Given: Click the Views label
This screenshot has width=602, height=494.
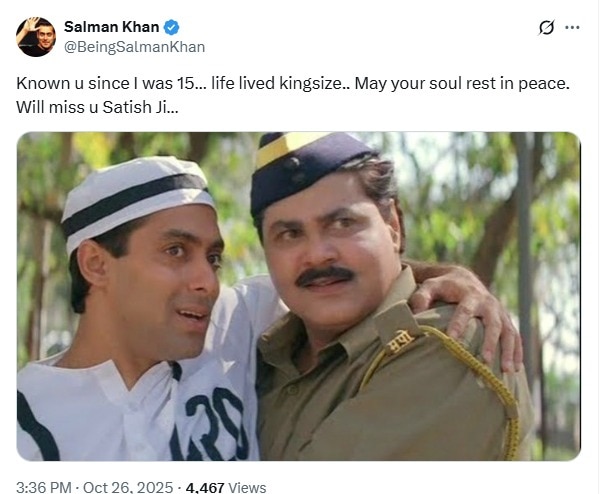Looking at the screenshot, I should [247, 487].
